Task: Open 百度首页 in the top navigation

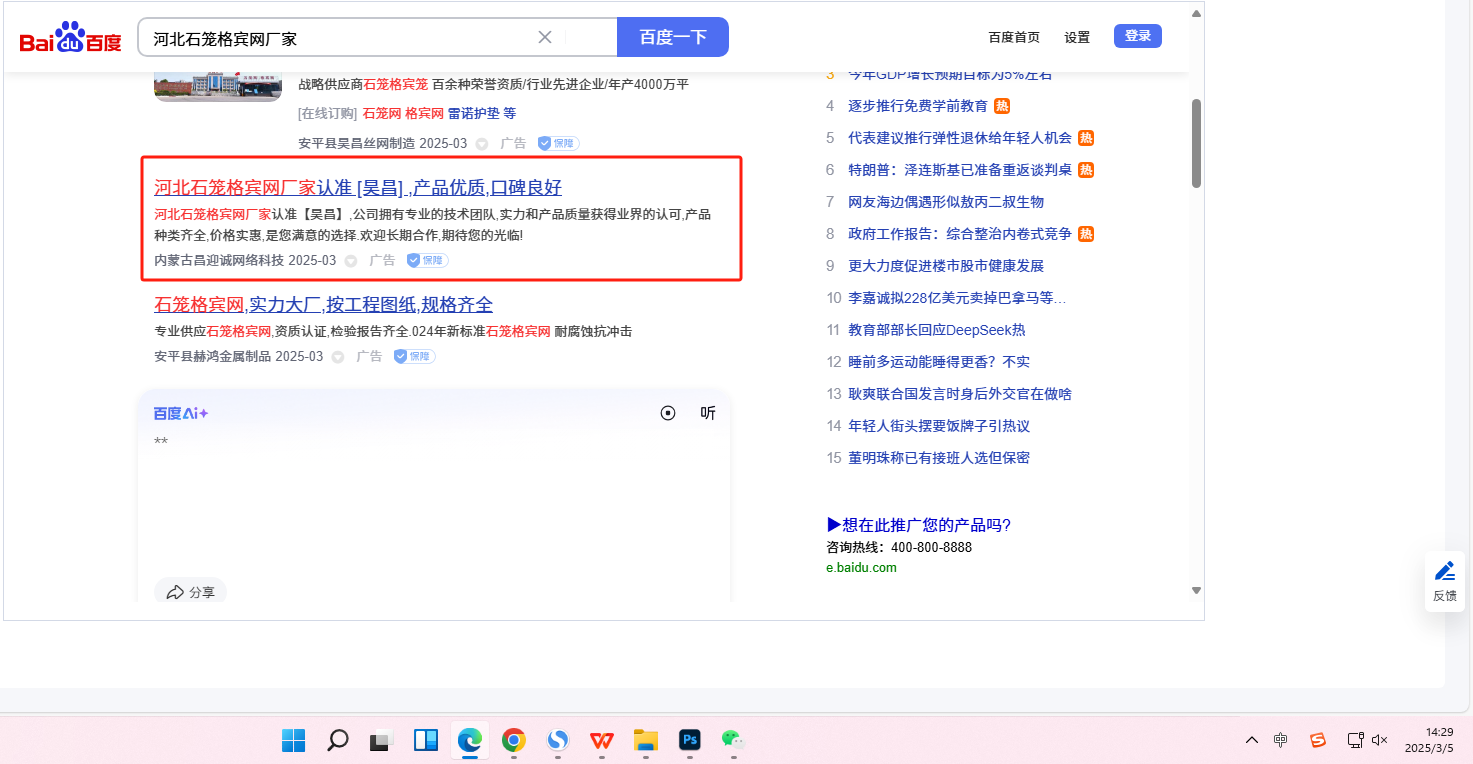Action: 1014,37
